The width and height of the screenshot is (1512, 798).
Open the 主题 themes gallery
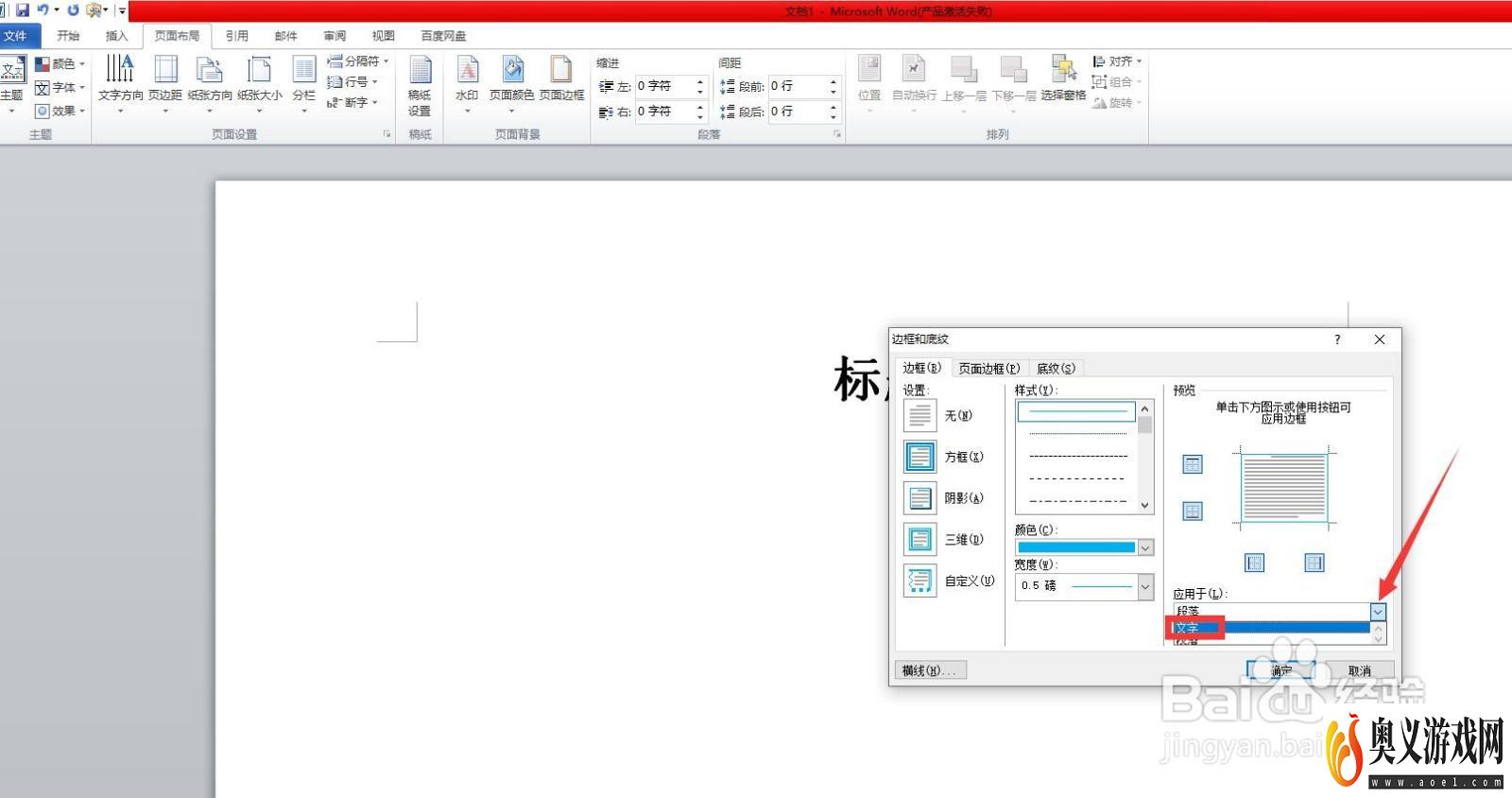click(x=12, y=83)
